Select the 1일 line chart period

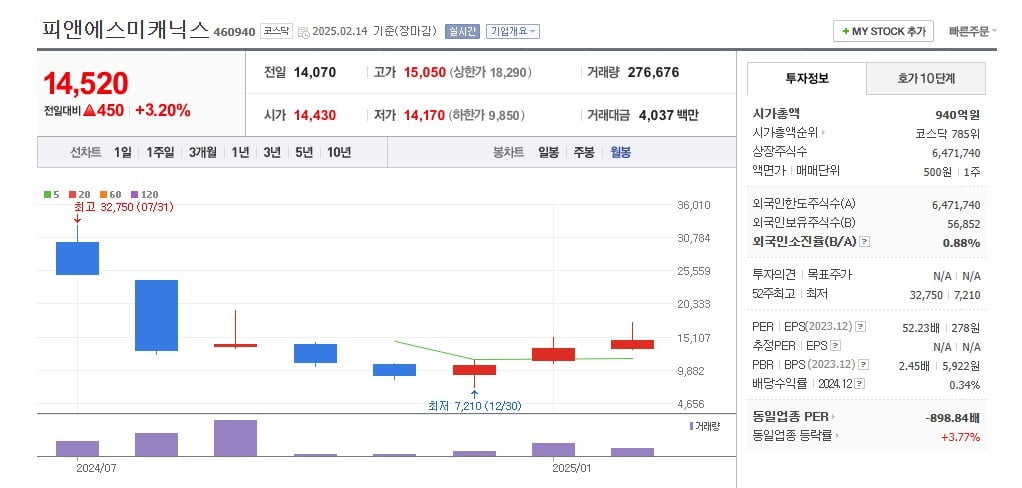click(x=122, y=152)
